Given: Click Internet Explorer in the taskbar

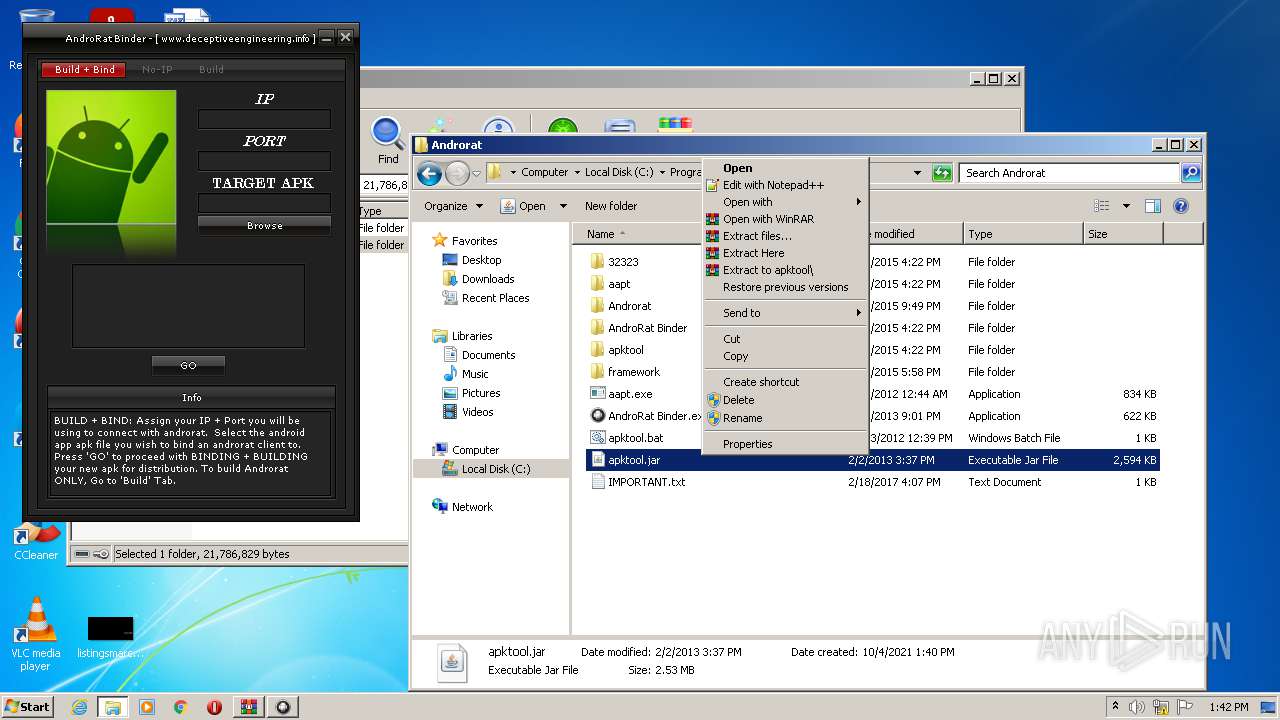Looking at the screenshot, I should pos(79,707).
